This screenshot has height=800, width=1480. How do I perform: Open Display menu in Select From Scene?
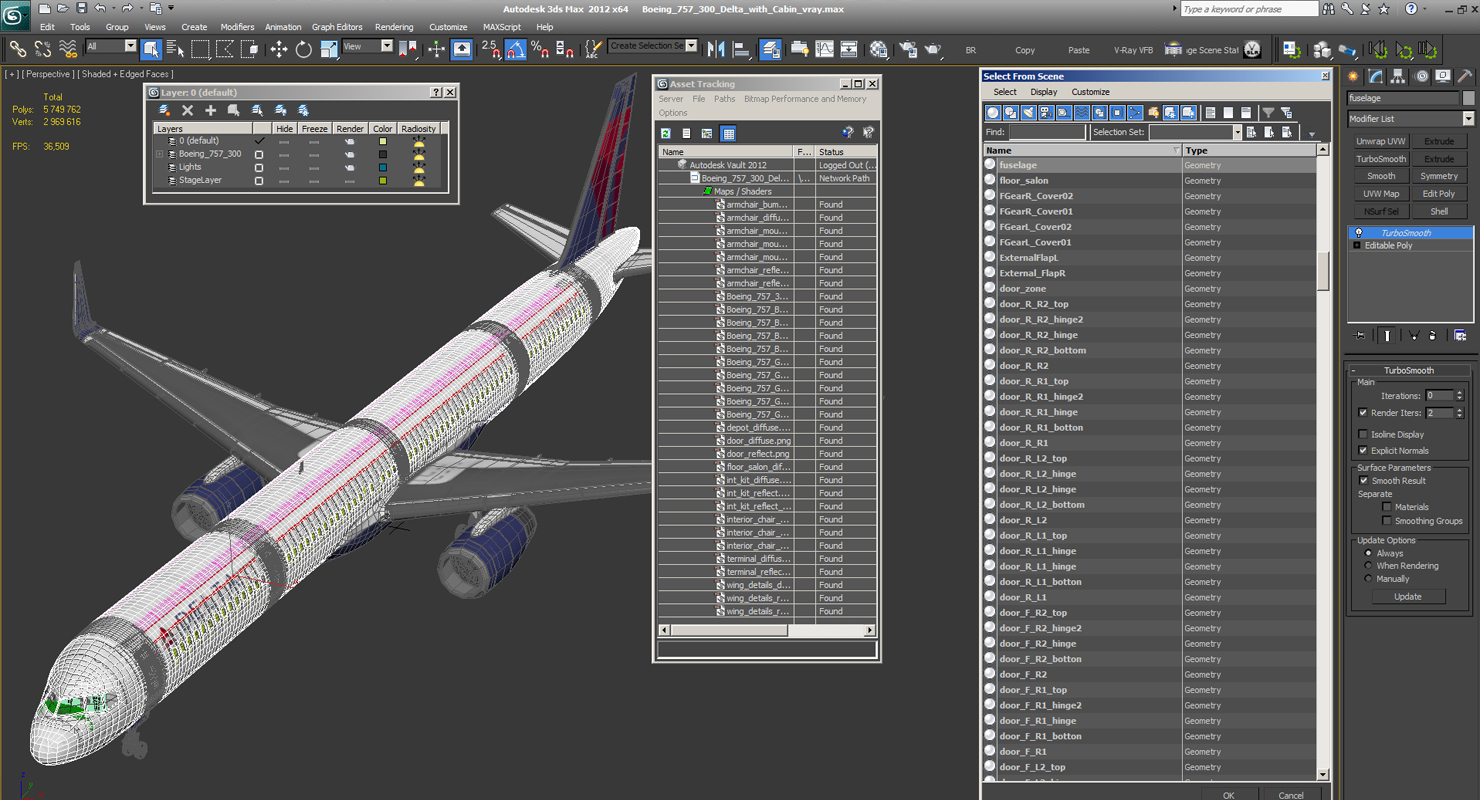point(1043,92)
